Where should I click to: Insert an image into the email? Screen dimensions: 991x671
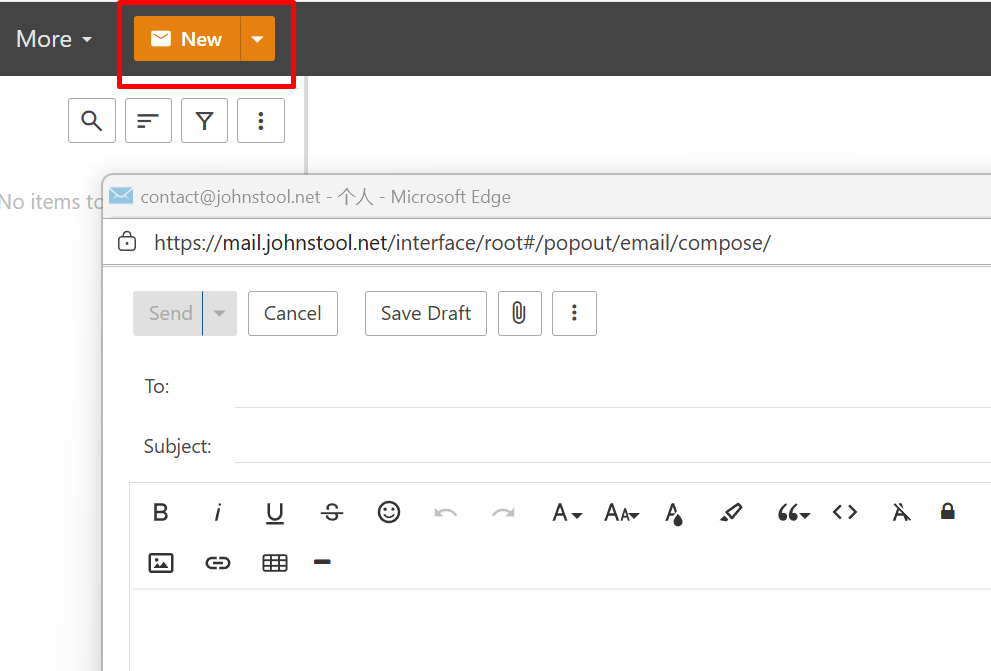(161, 563)
